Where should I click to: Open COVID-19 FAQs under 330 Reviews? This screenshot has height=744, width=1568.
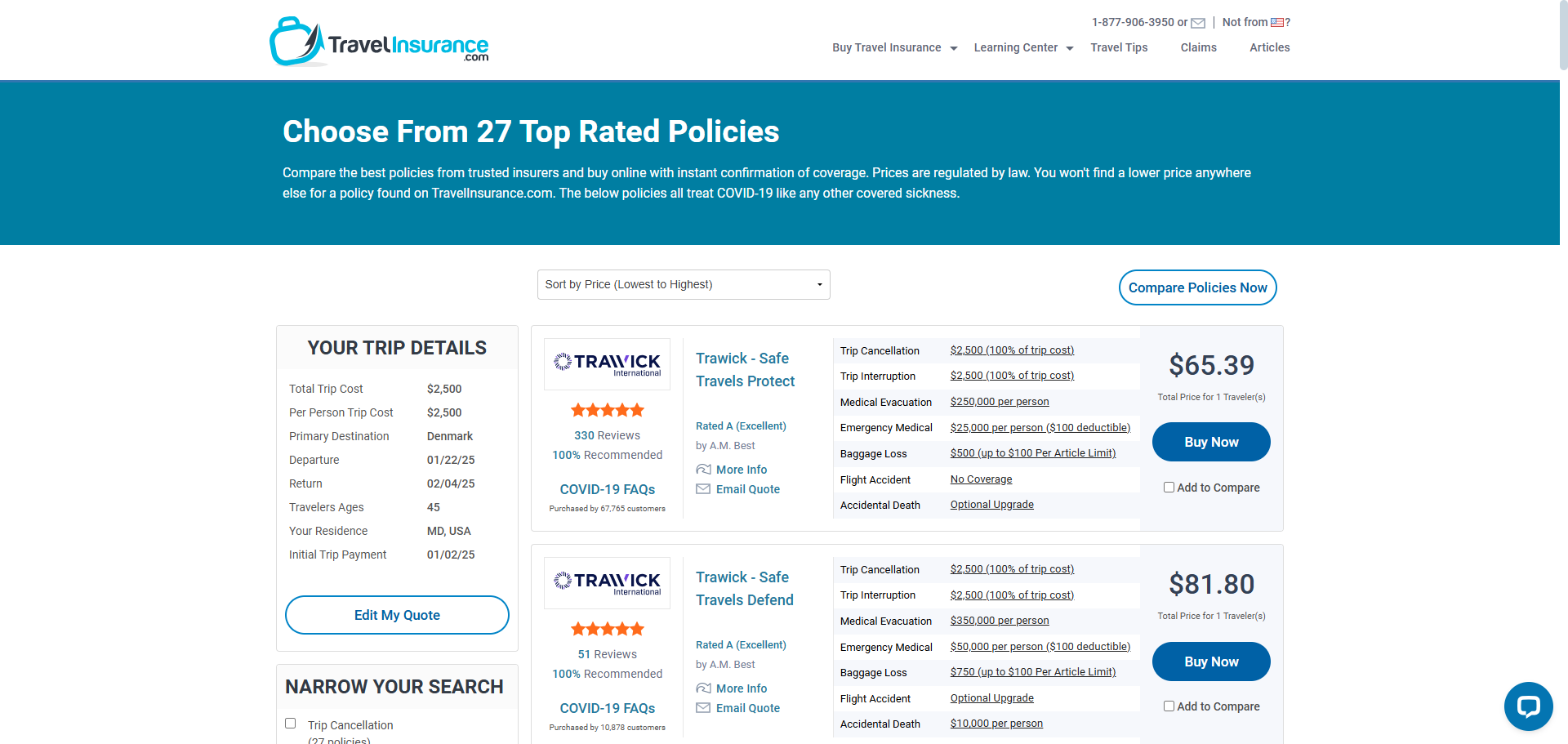point(607,489)
